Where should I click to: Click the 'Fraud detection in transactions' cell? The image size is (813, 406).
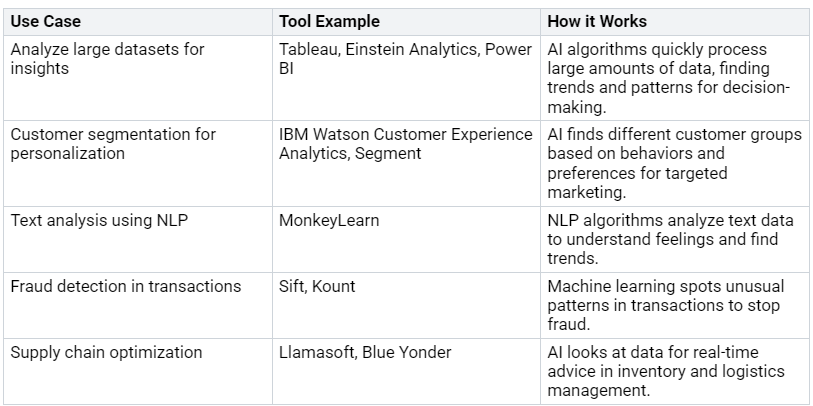[x=126, y=286]
